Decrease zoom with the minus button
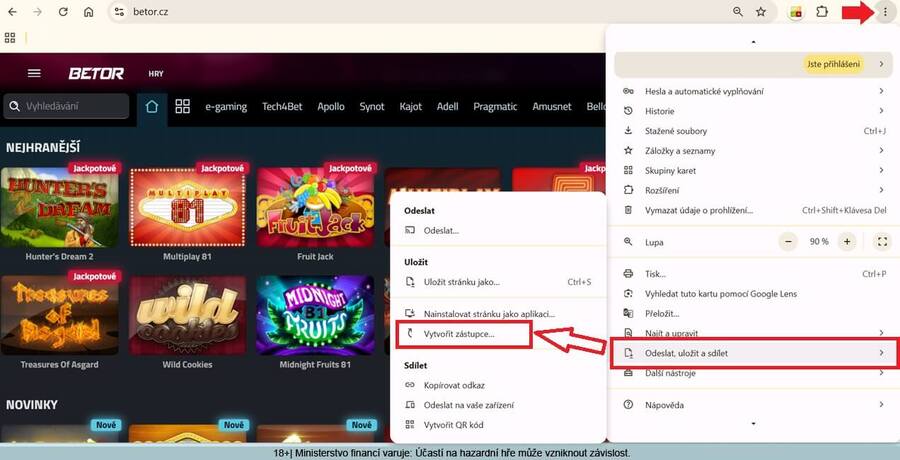Image resolution: width=900 pixels, height=460 pixels. [x=788, y=242]
